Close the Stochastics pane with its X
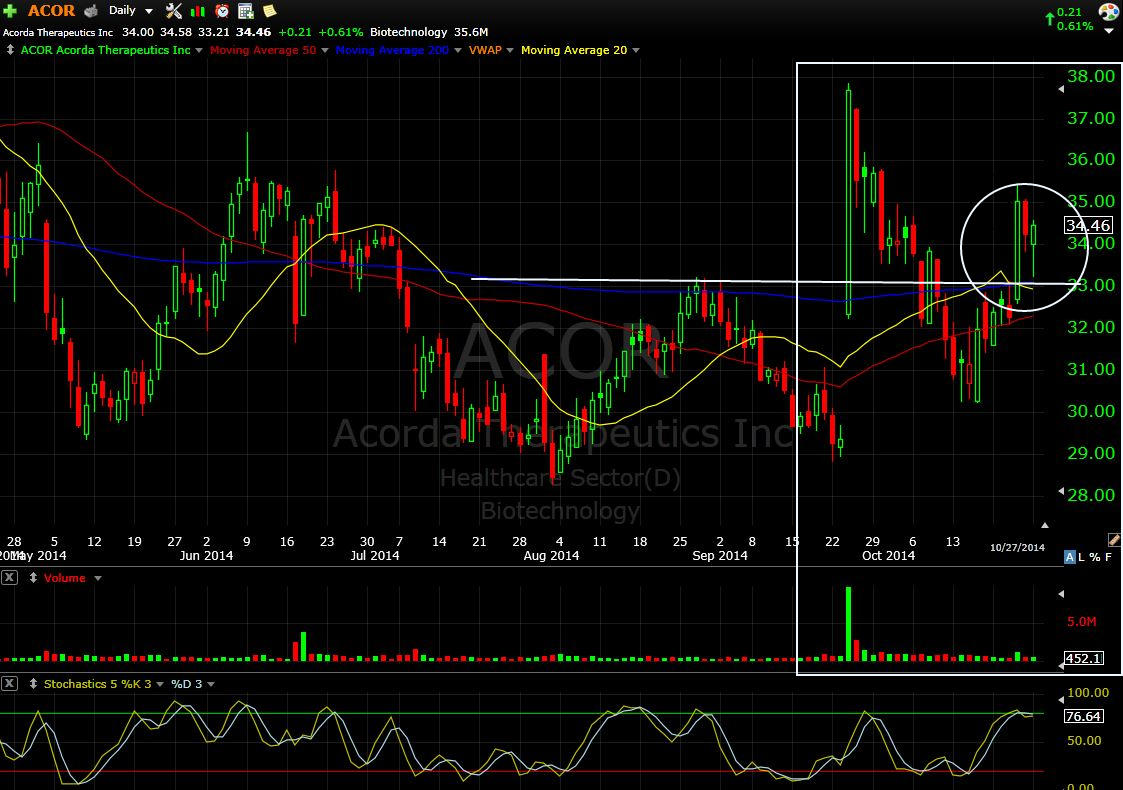The height and width of the screenshot is (790, 1123). pos(9,683)
